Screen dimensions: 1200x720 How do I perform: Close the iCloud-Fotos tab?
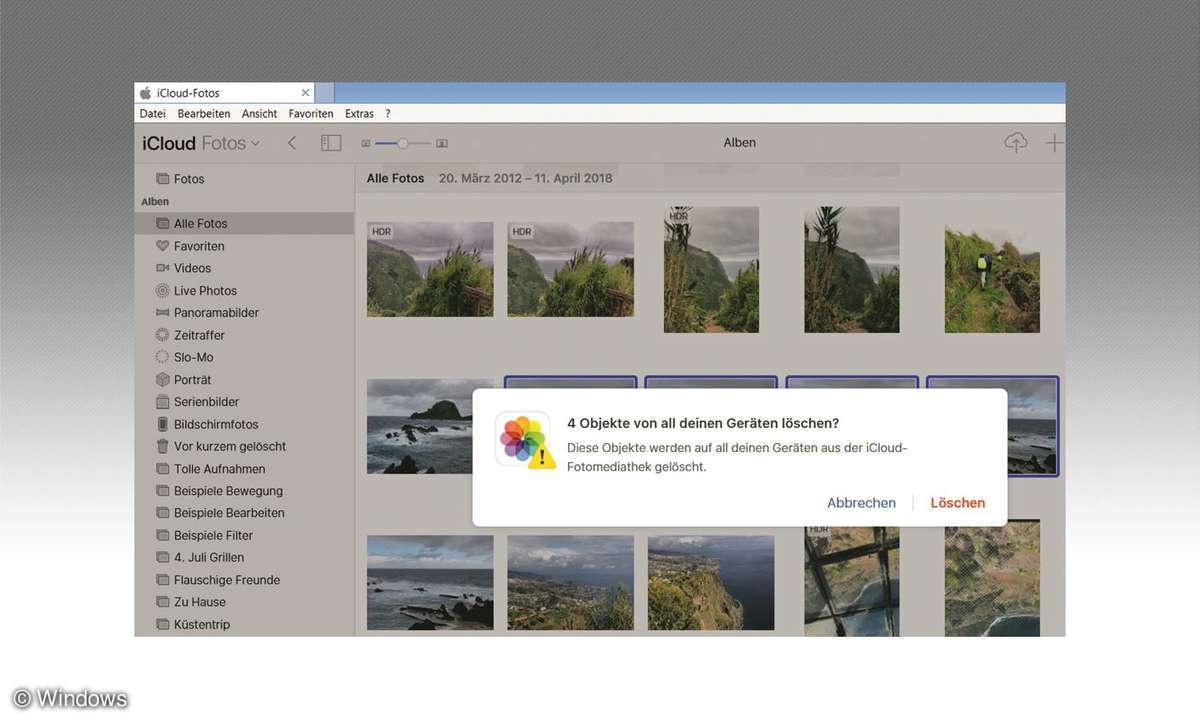coord(305,93)
